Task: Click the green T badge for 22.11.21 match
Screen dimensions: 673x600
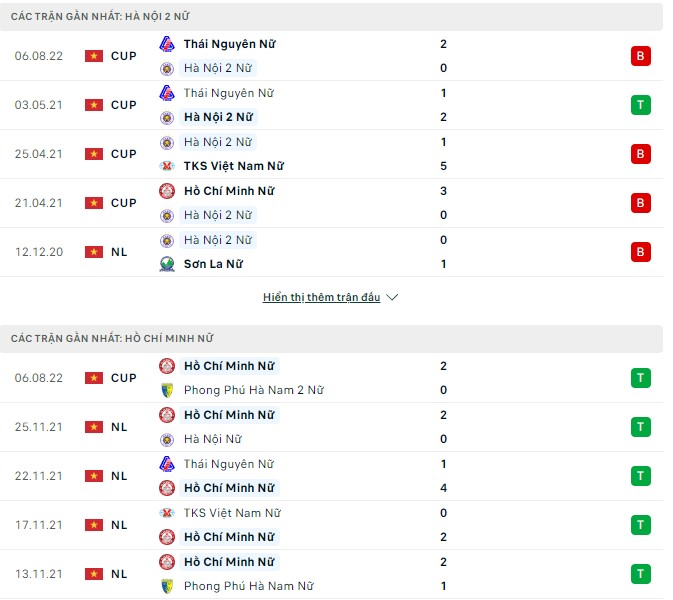Action: tap(640, 476)
